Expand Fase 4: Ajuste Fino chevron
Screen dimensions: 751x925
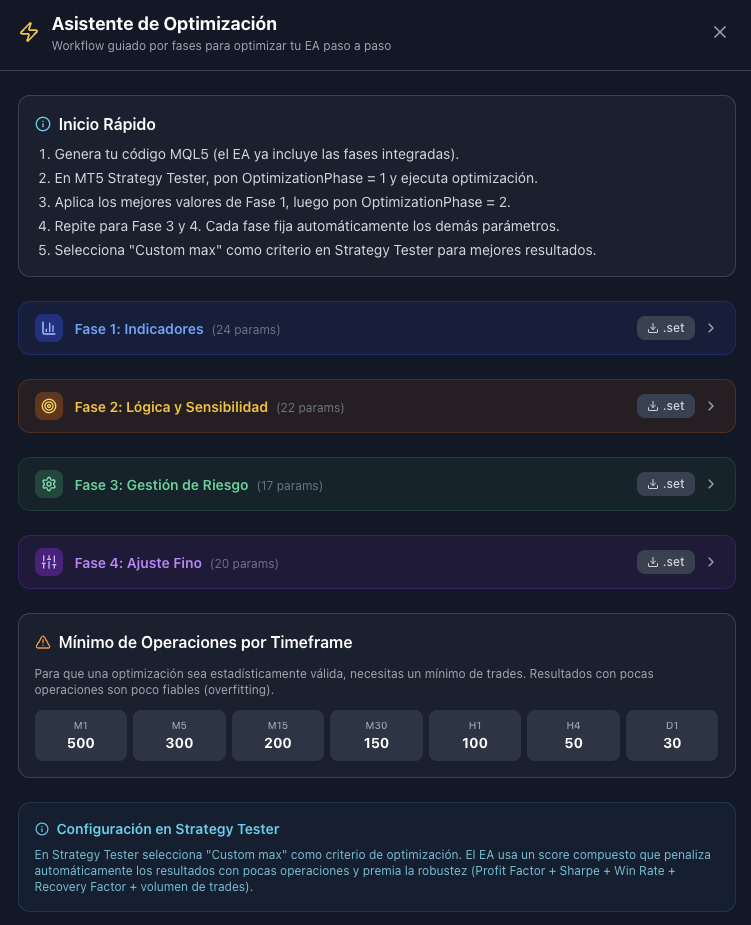coord(711,562)
